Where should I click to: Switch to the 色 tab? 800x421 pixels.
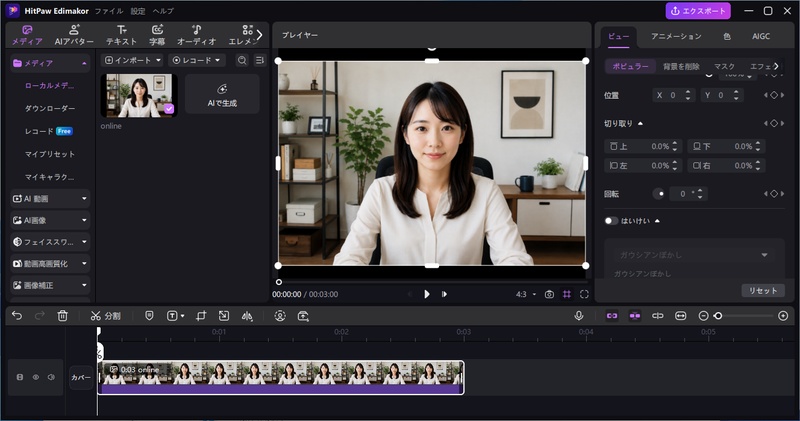(727, 36)
